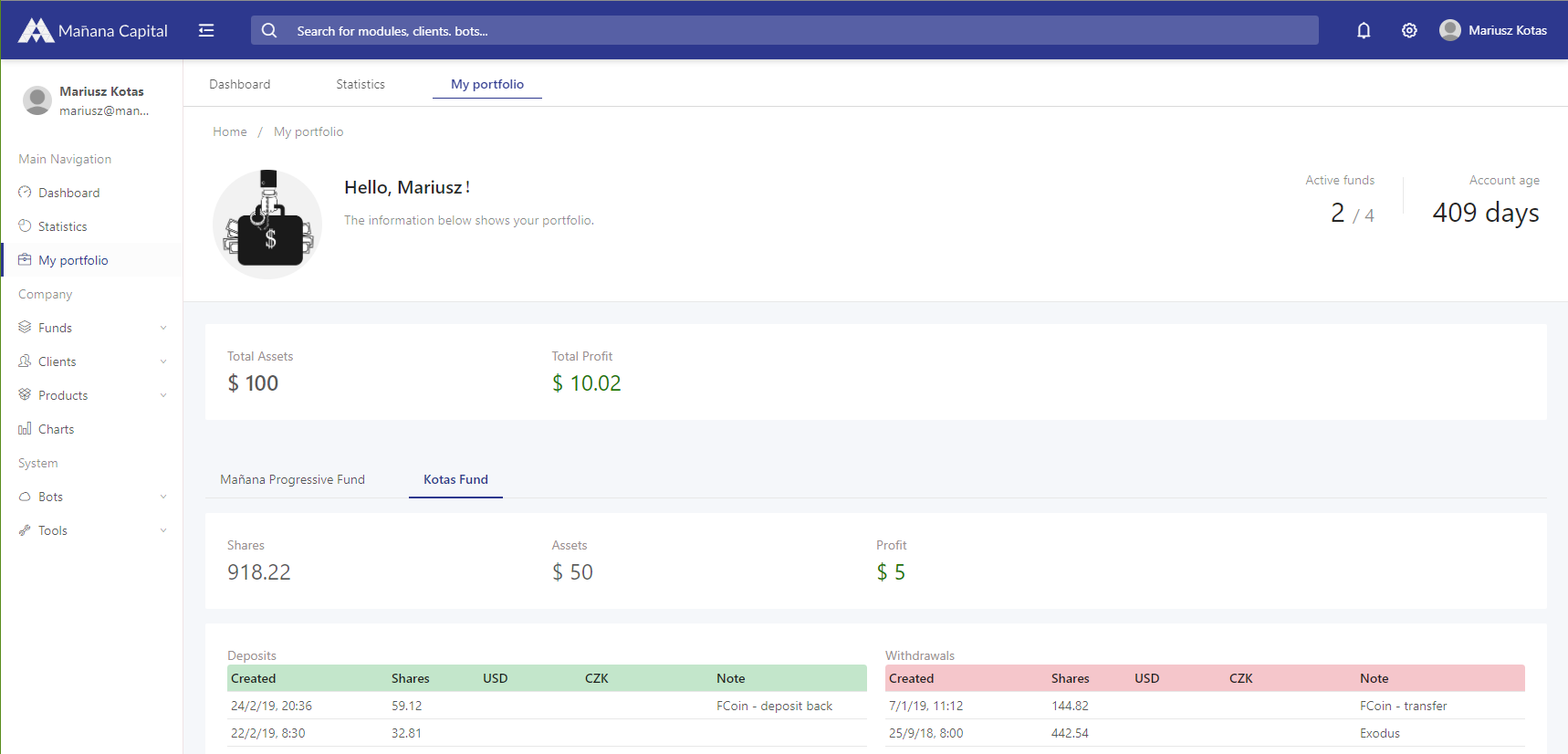This screenshot has height=754, width=1568.
Task: Open Statistics in the sidebar navigation
Action: 62,226
